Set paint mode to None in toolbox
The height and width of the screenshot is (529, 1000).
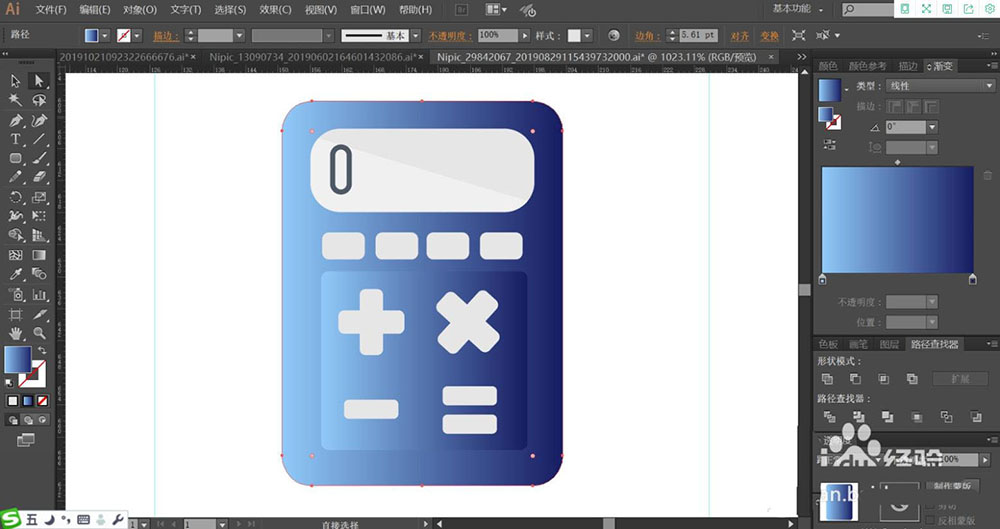pyautogui.click(x=41, y=401)
